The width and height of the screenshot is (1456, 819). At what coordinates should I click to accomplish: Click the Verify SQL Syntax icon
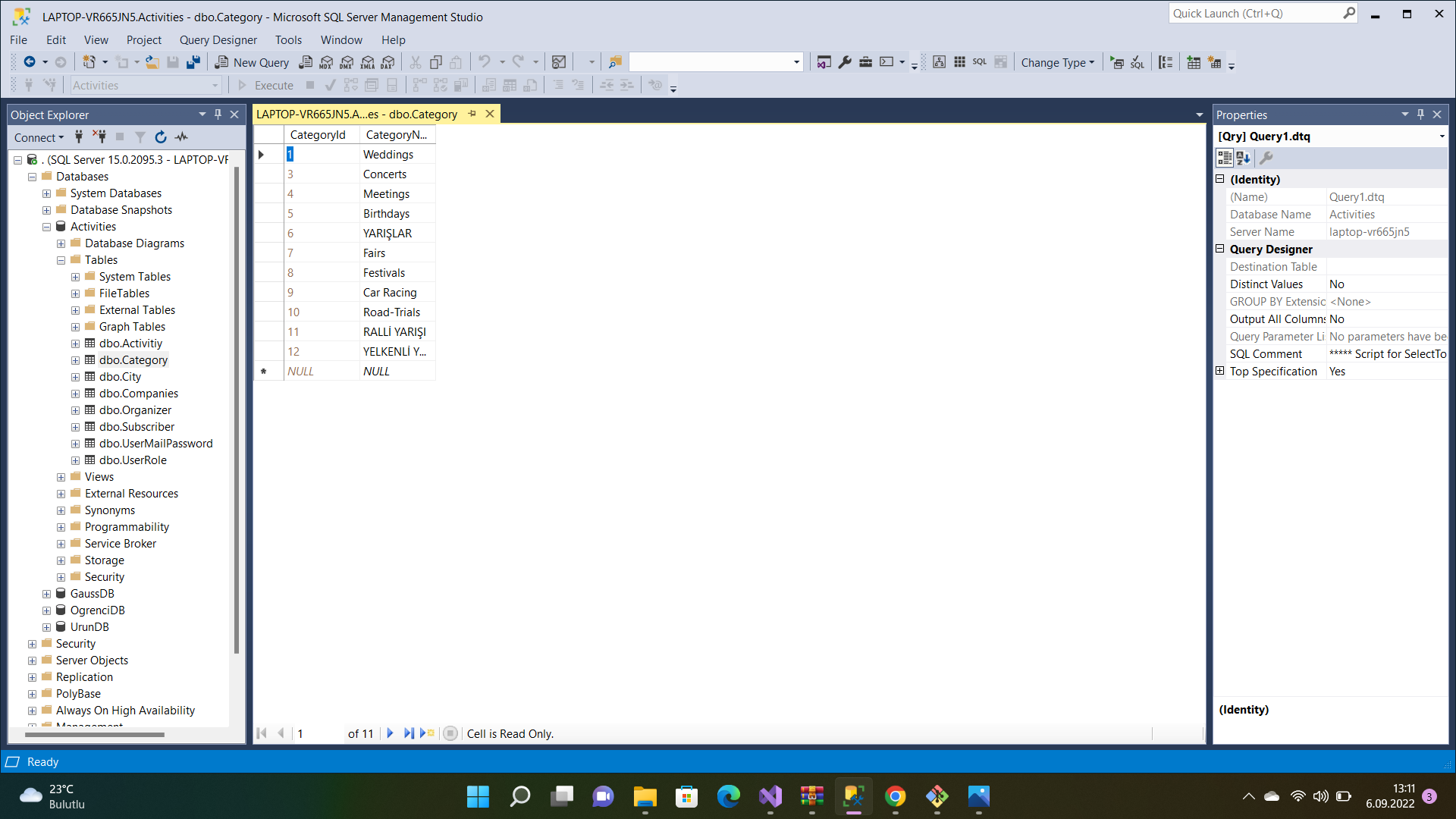coord(1137,62)
